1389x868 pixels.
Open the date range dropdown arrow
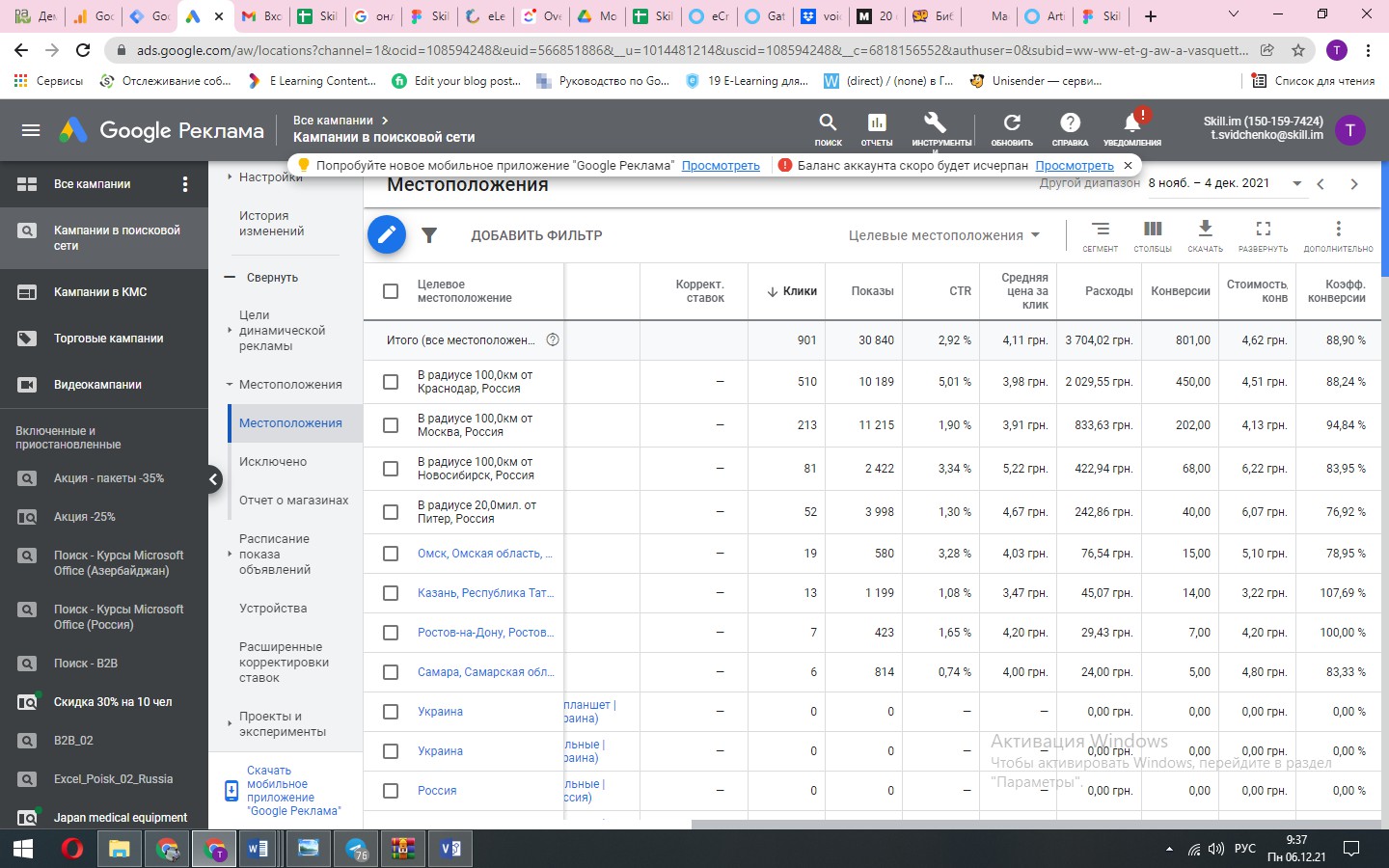[1296, 183]
